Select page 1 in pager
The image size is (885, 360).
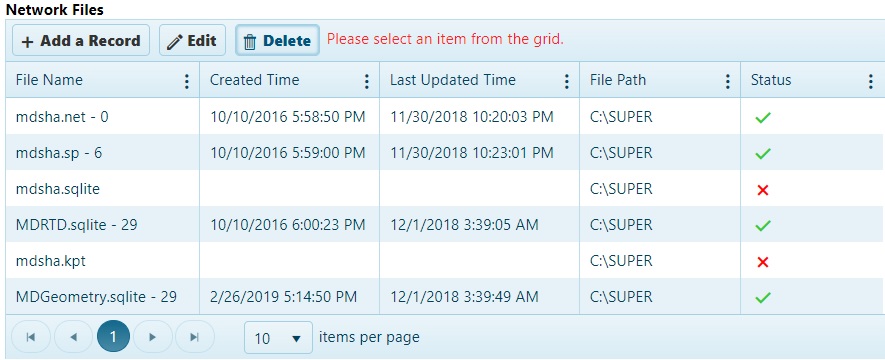[113, 337]
